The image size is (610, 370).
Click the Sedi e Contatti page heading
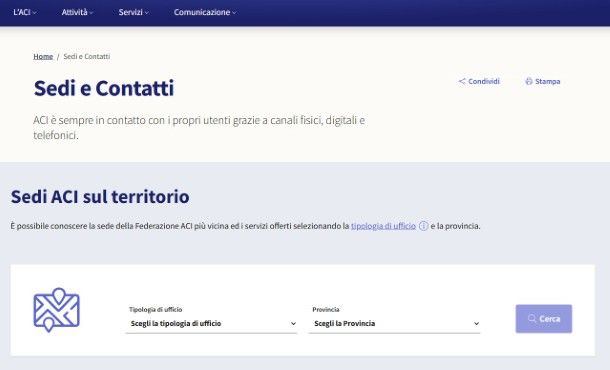(104, 88)
